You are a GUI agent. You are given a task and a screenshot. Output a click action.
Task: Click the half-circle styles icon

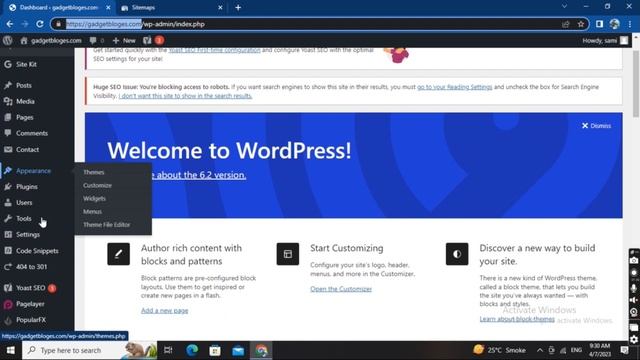[457, 254]
